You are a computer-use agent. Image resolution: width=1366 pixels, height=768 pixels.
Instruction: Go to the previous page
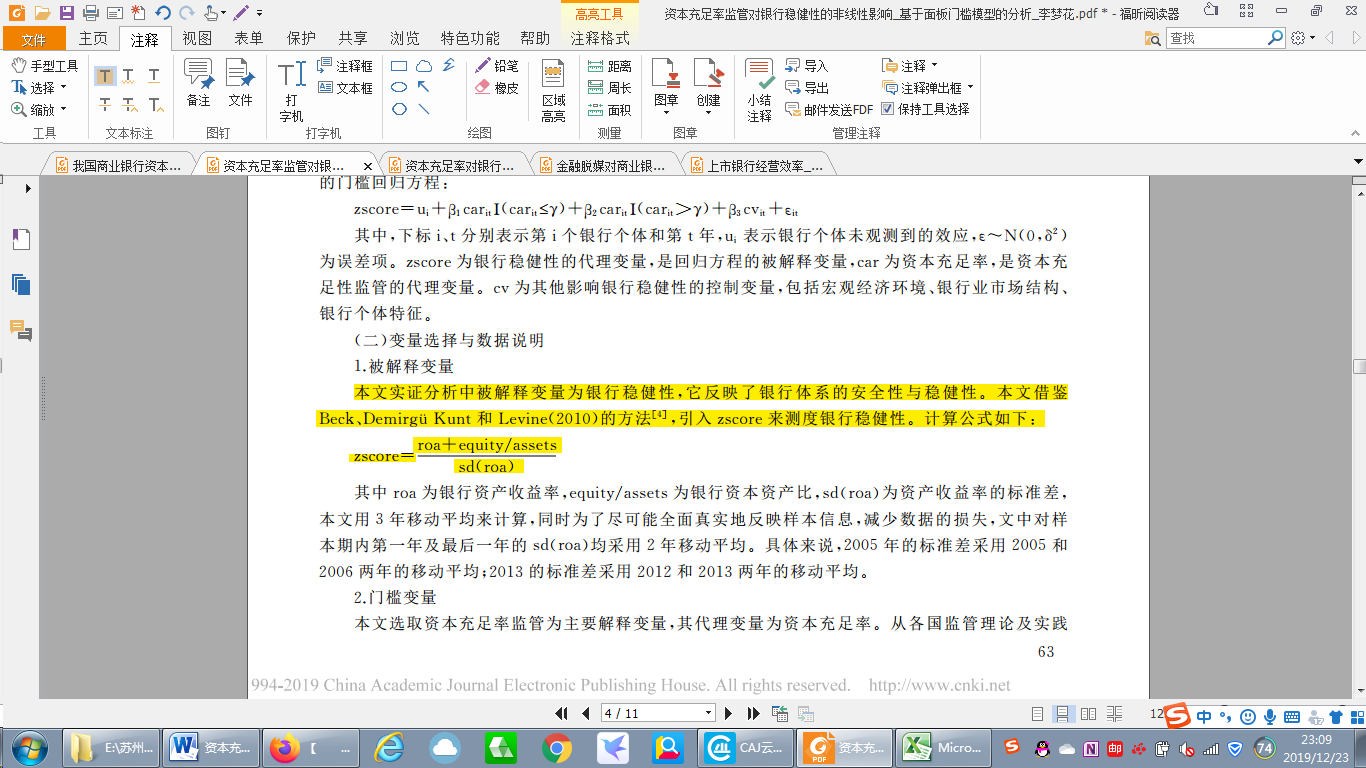[x=586, y=713]
